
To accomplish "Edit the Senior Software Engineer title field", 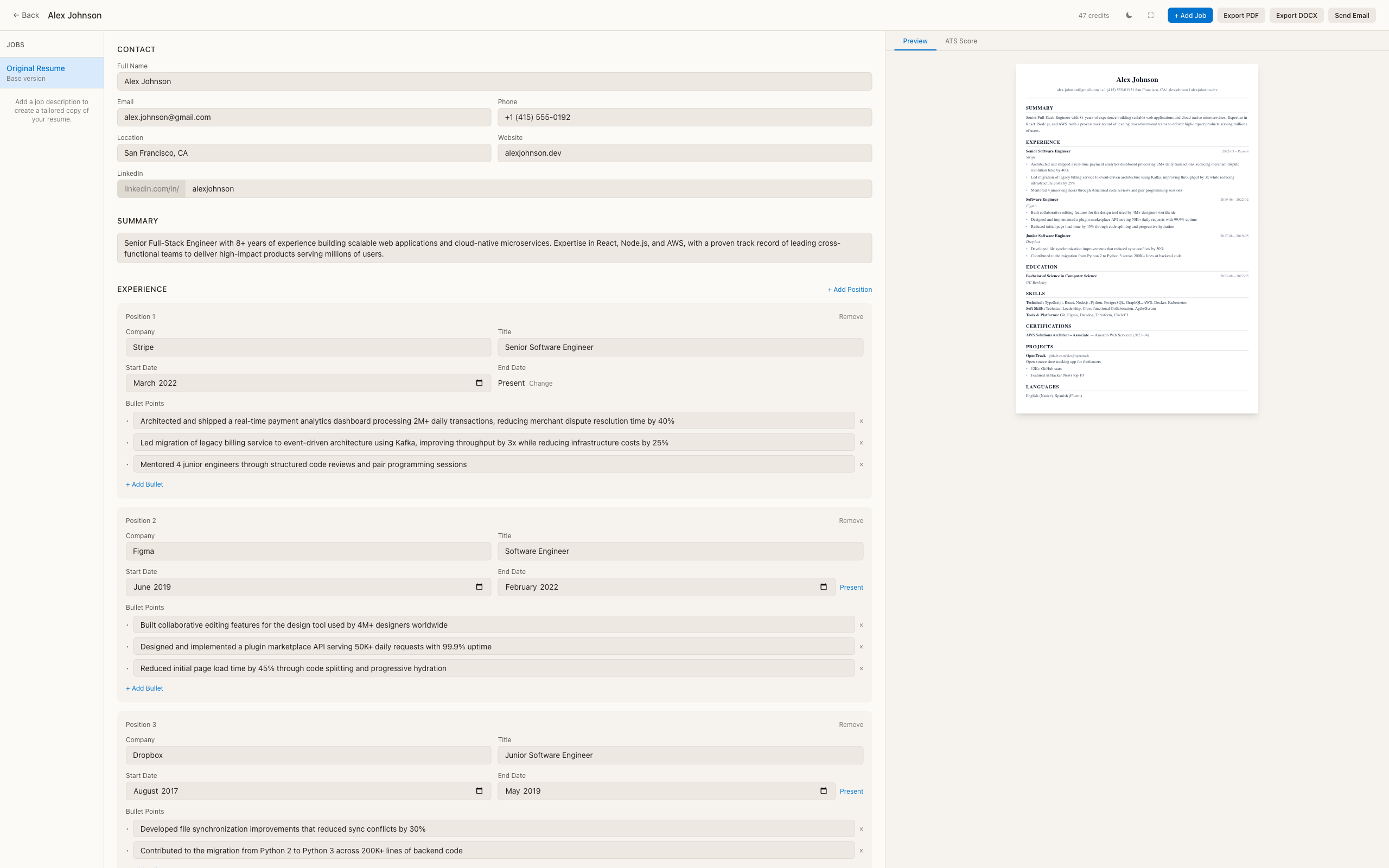I will [680, 347].
